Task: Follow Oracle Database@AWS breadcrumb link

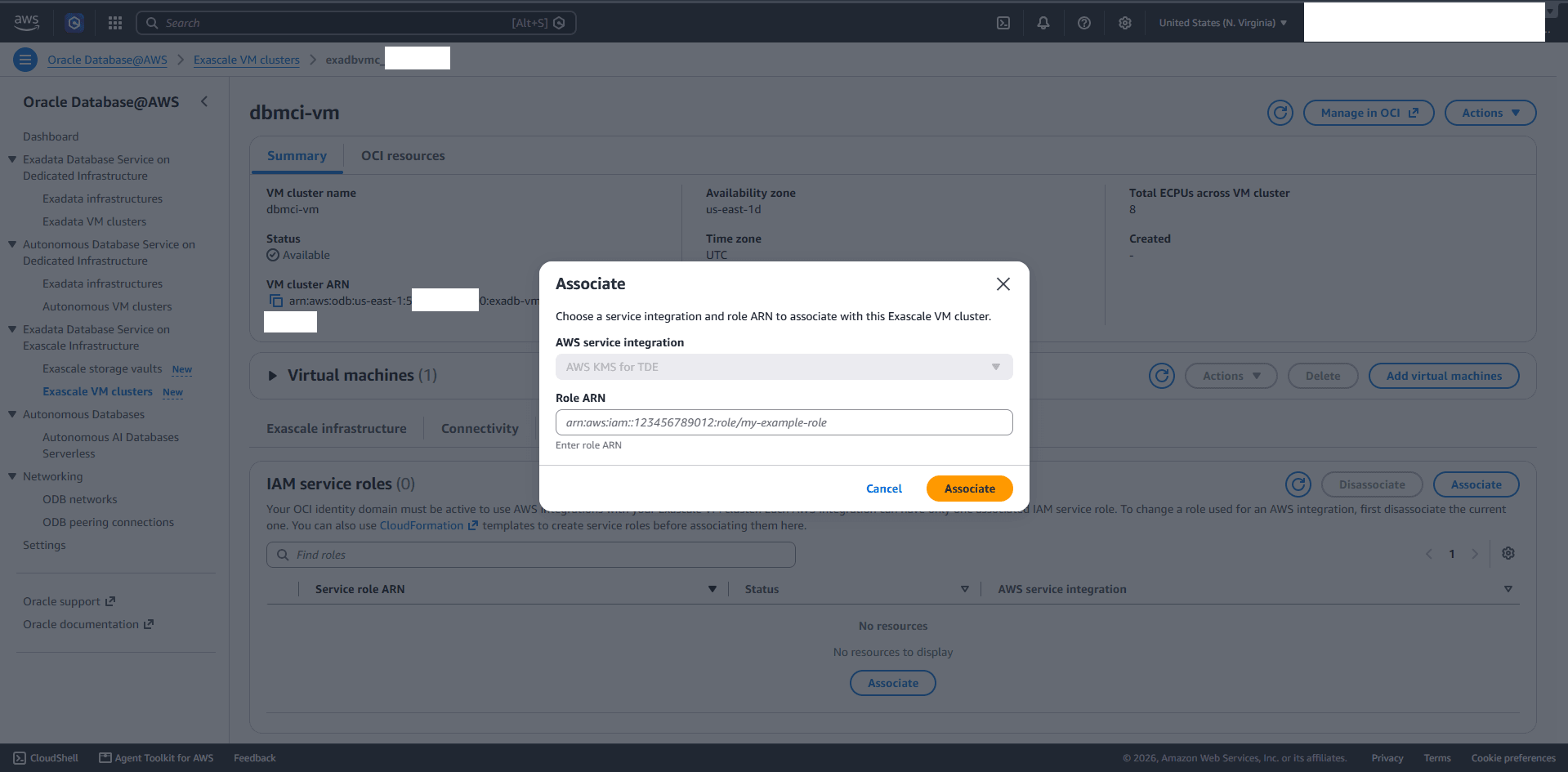Action: click(x=107, y=60)
